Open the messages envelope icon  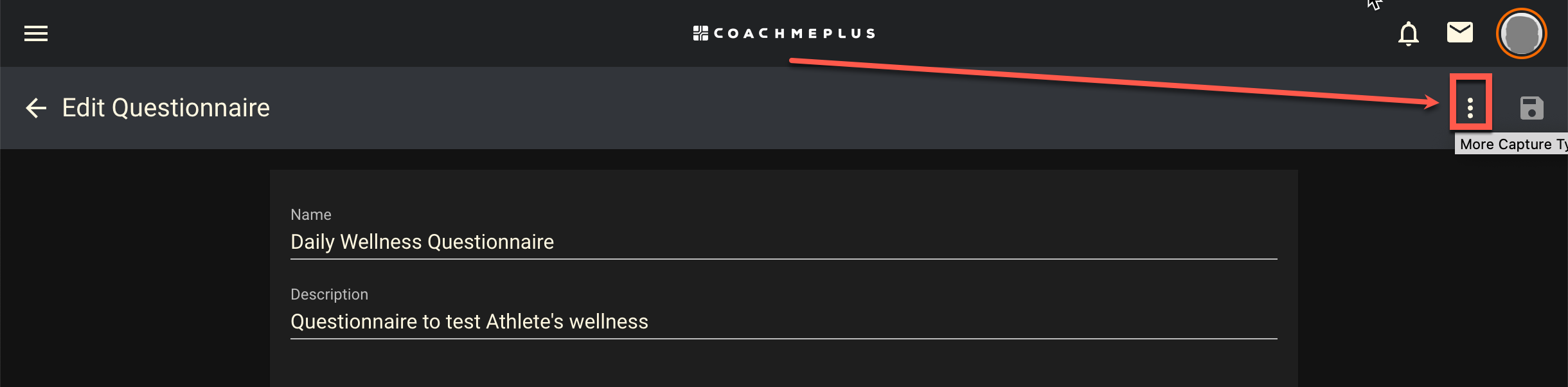tap(1459, 32)
